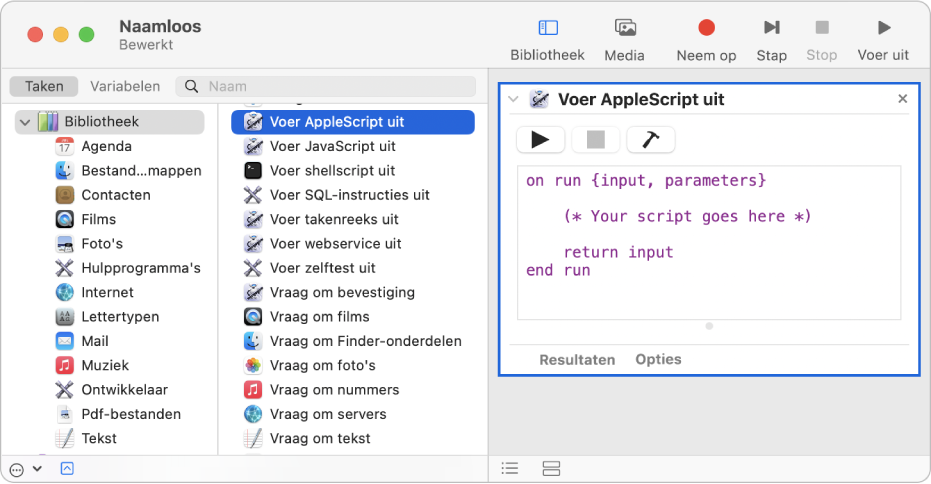Switch to the Variabelen tab

tap(125, 86)
